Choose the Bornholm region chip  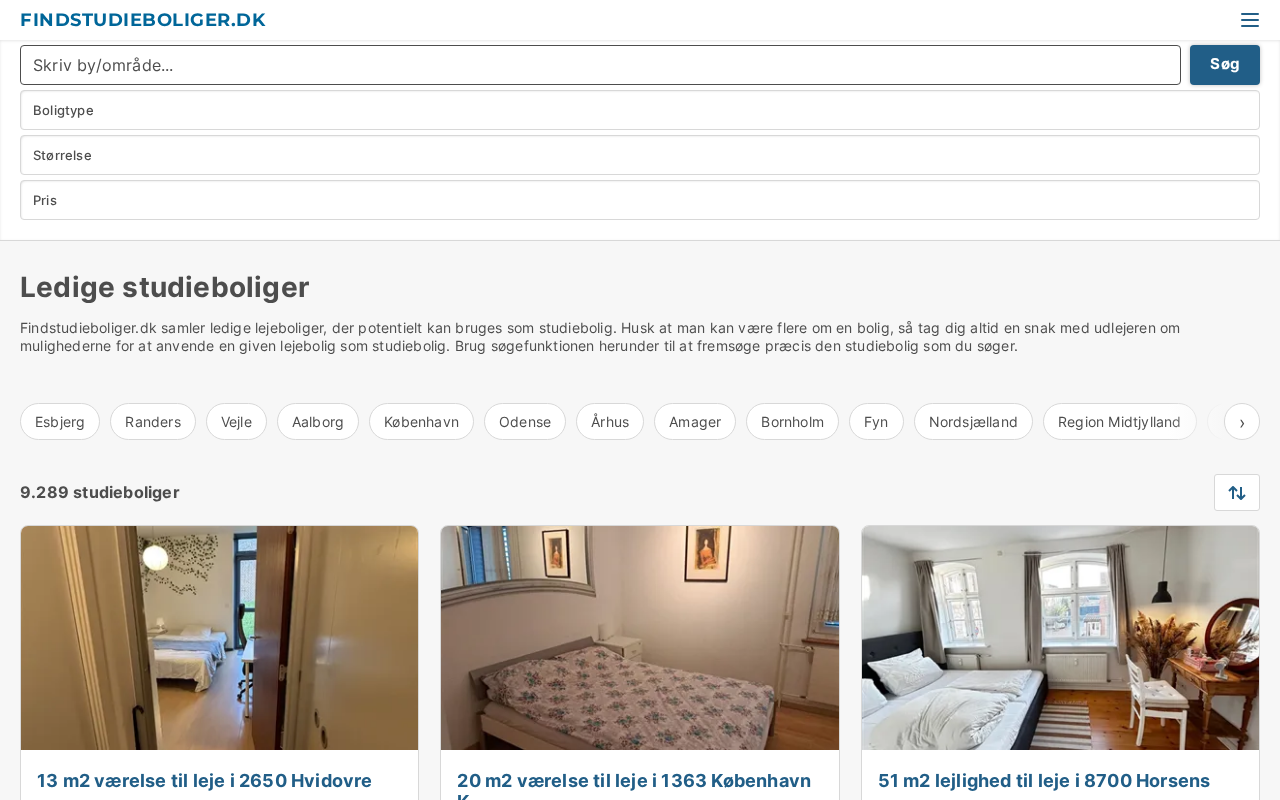pyautogui.click(x=792, y=422)
